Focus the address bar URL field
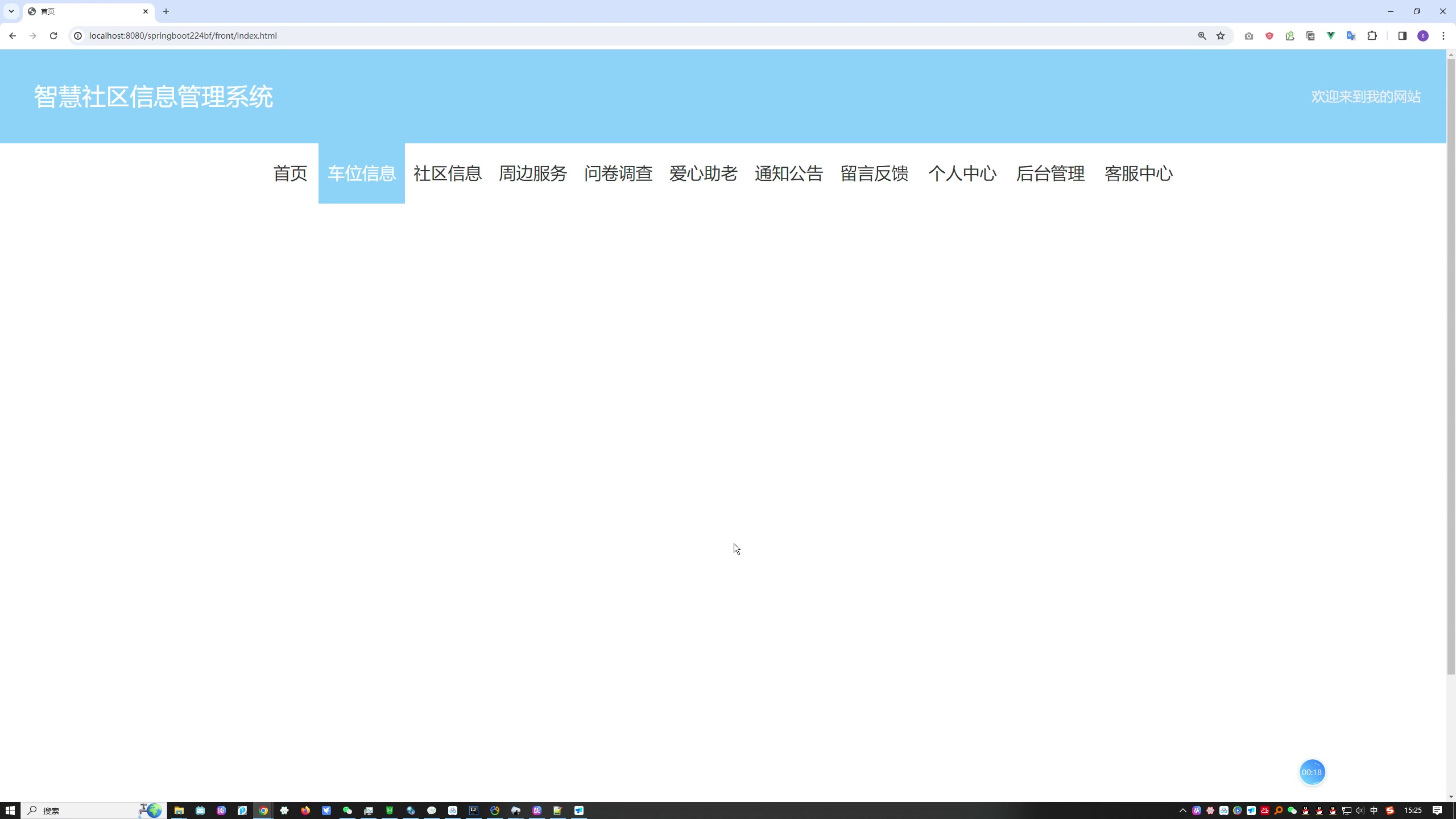The width and height of the screenshot is (1456, 819). pyautogui.click(x=637, y=35)
